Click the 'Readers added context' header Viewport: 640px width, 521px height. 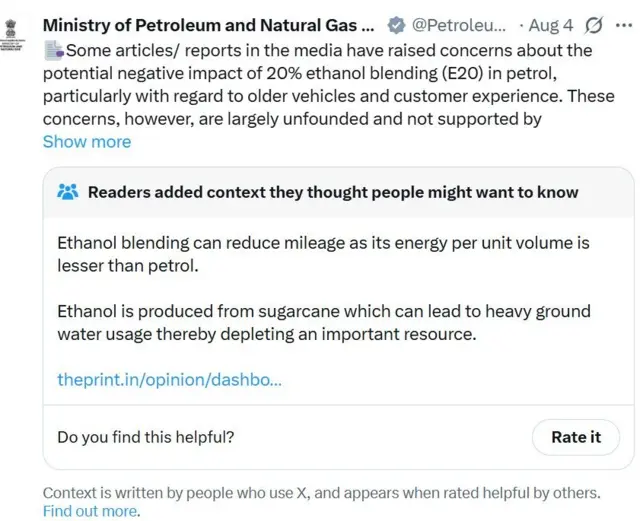[333, 192]
